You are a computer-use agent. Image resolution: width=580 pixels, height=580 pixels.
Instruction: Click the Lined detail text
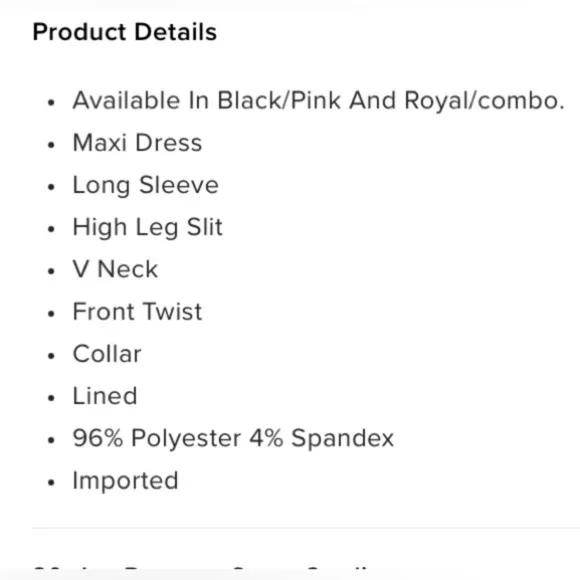(105, 396)
